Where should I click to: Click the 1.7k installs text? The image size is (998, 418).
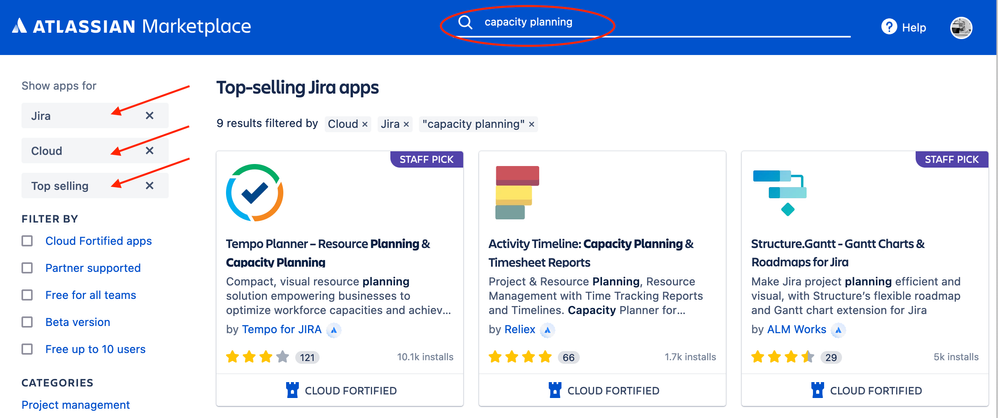(x=691, y=357)
